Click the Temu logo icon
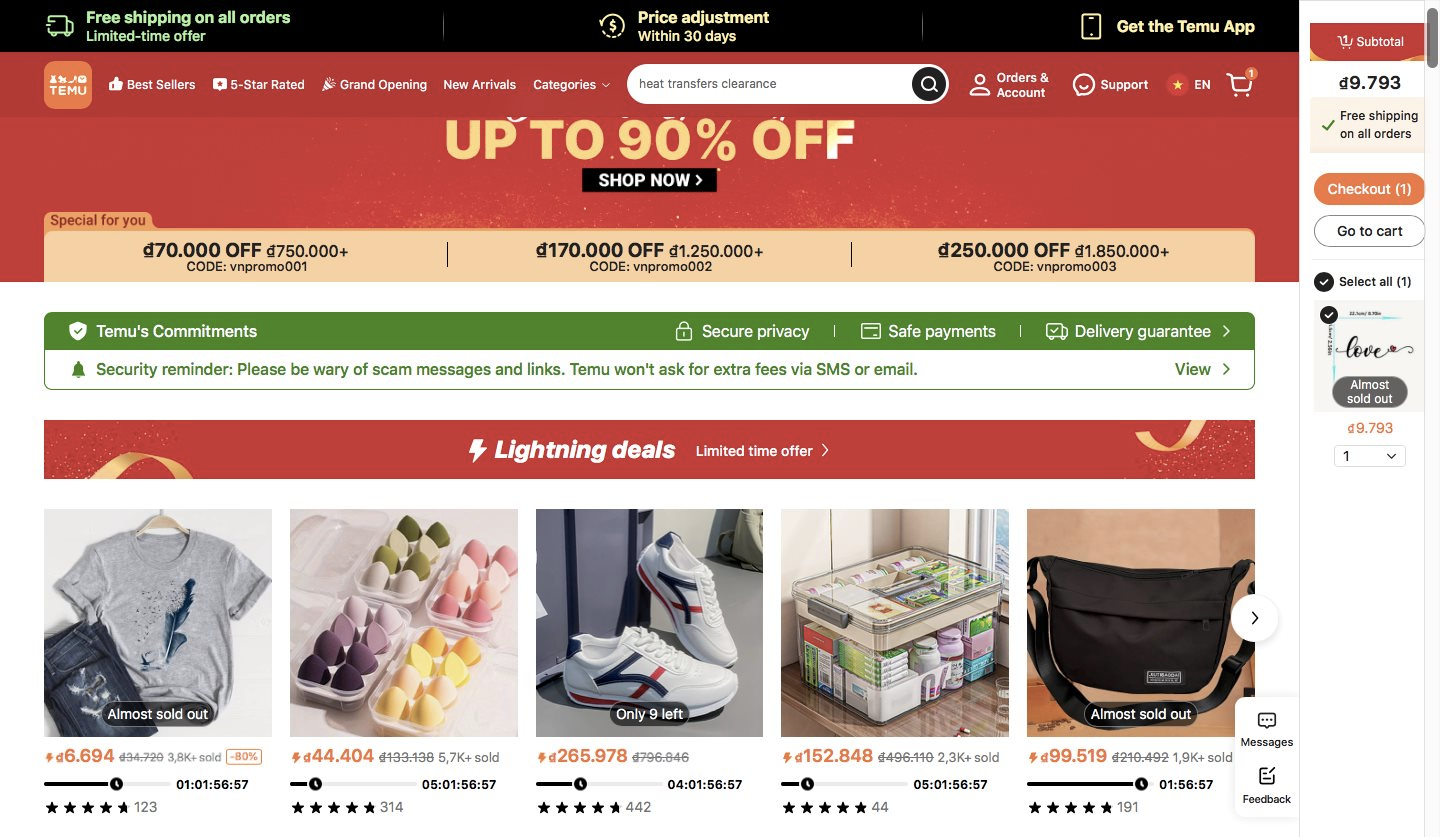Viewport: 1440px width, 837px height. [68, 85]
